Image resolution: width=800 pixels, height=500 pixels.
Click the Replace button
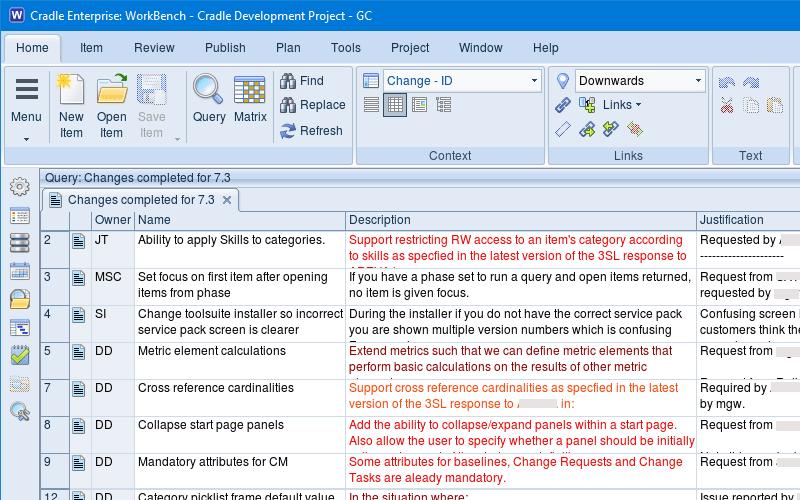312,105
